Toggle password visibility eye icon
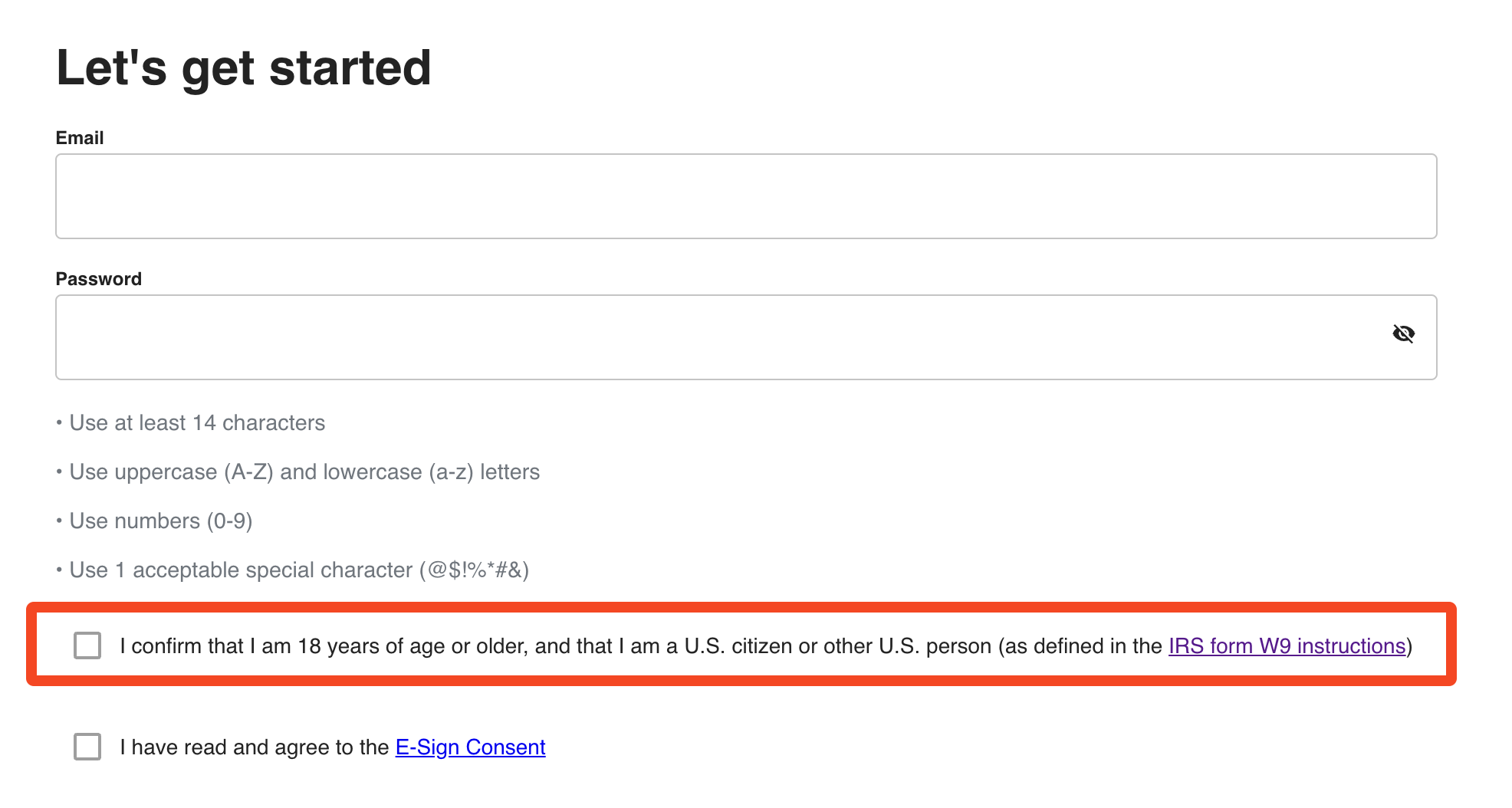 pyautogui.click(x=1403, y=334)
